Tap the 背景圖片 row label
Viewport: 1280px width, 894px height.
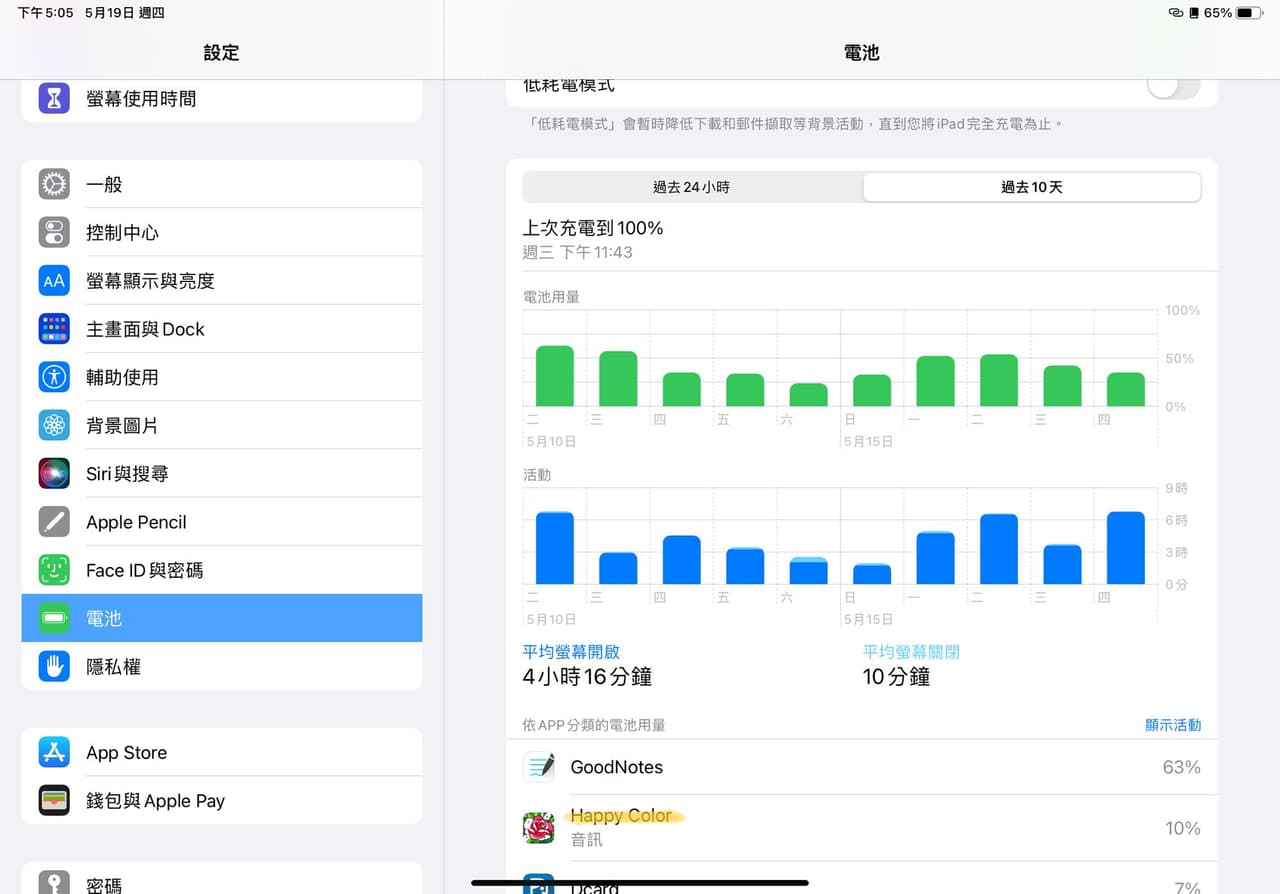coord(122,425)
